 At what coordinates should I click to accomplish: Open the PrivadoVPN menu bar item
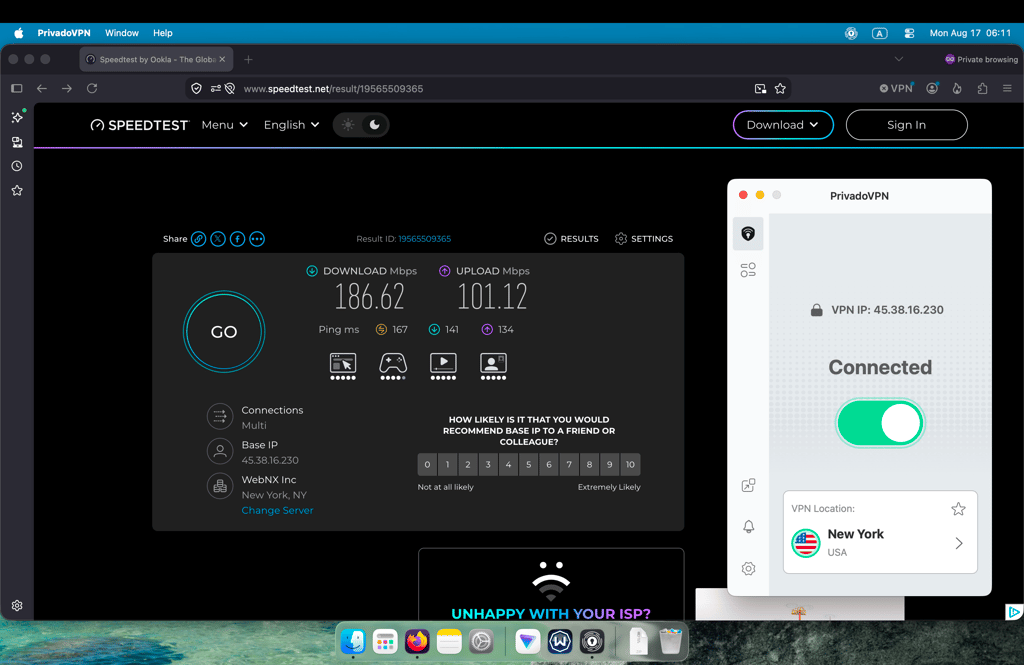[63, 33]
